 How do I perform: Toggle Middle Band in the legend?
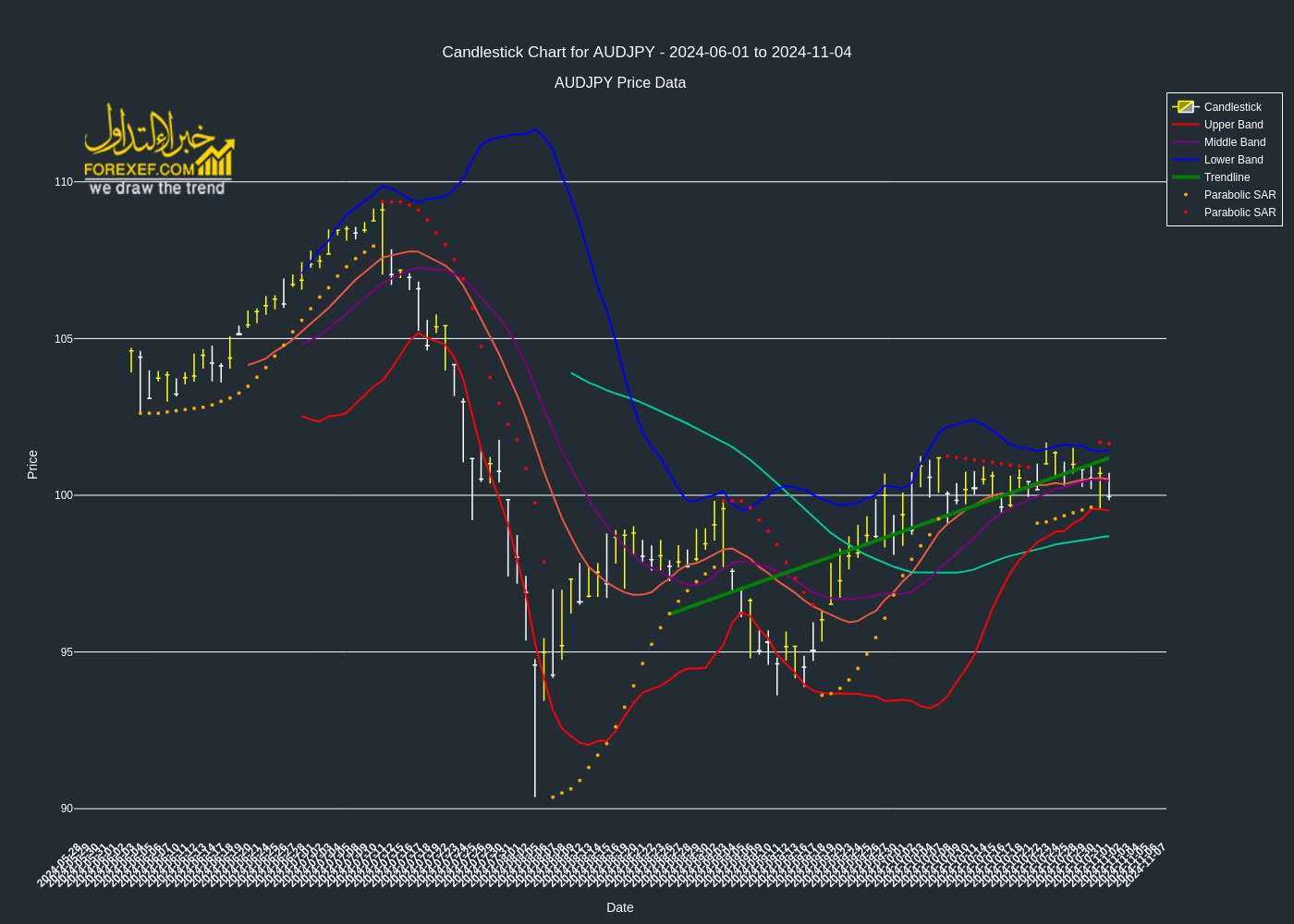(1224, 142)
